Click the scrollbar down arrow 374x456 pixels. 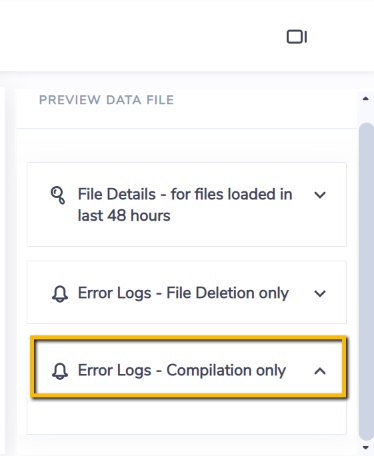click(x=366, y=448)
